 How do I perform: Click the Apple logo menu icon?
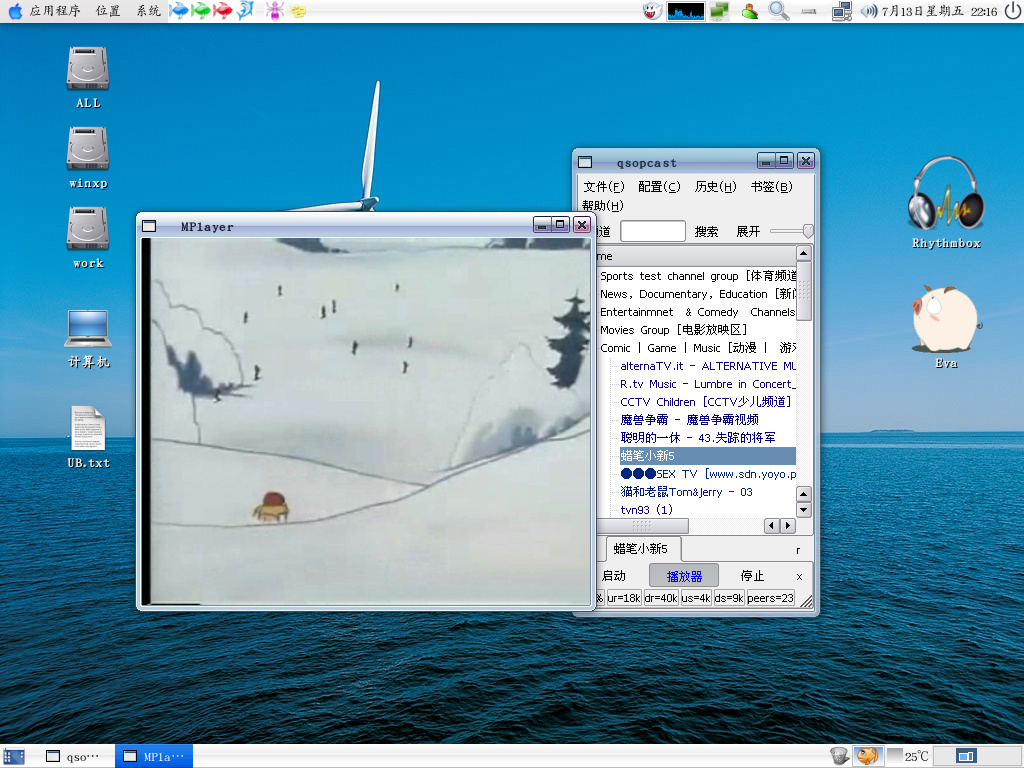pos(14,11)
